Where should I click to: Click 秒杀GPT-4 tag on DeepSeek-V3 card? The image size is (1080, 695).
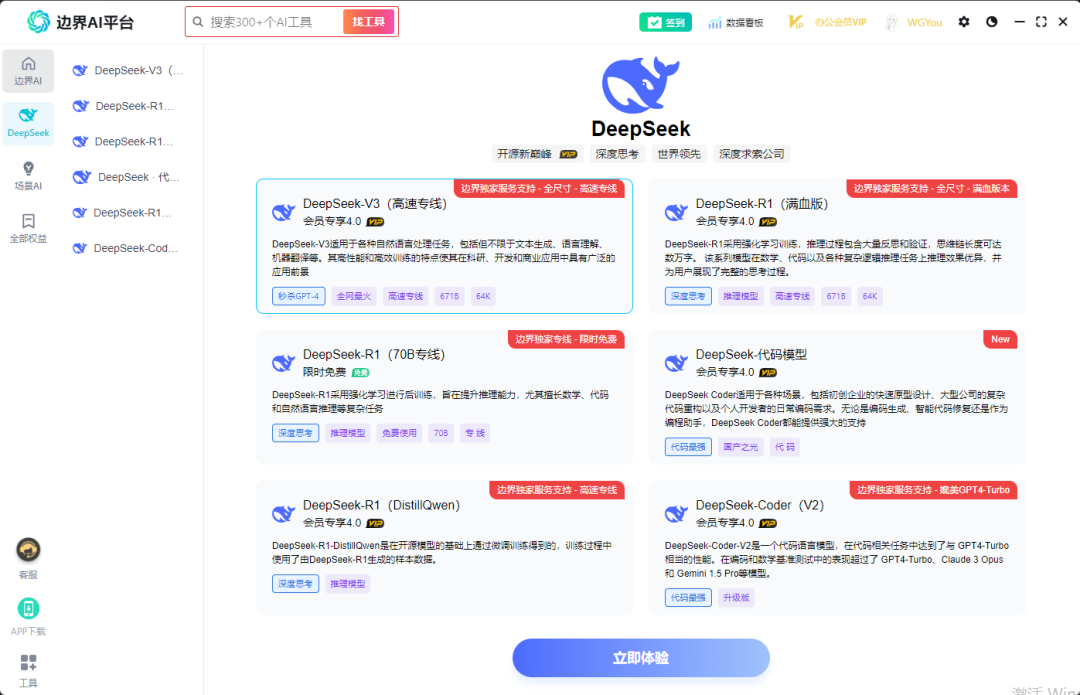click(x=298, y=296)
